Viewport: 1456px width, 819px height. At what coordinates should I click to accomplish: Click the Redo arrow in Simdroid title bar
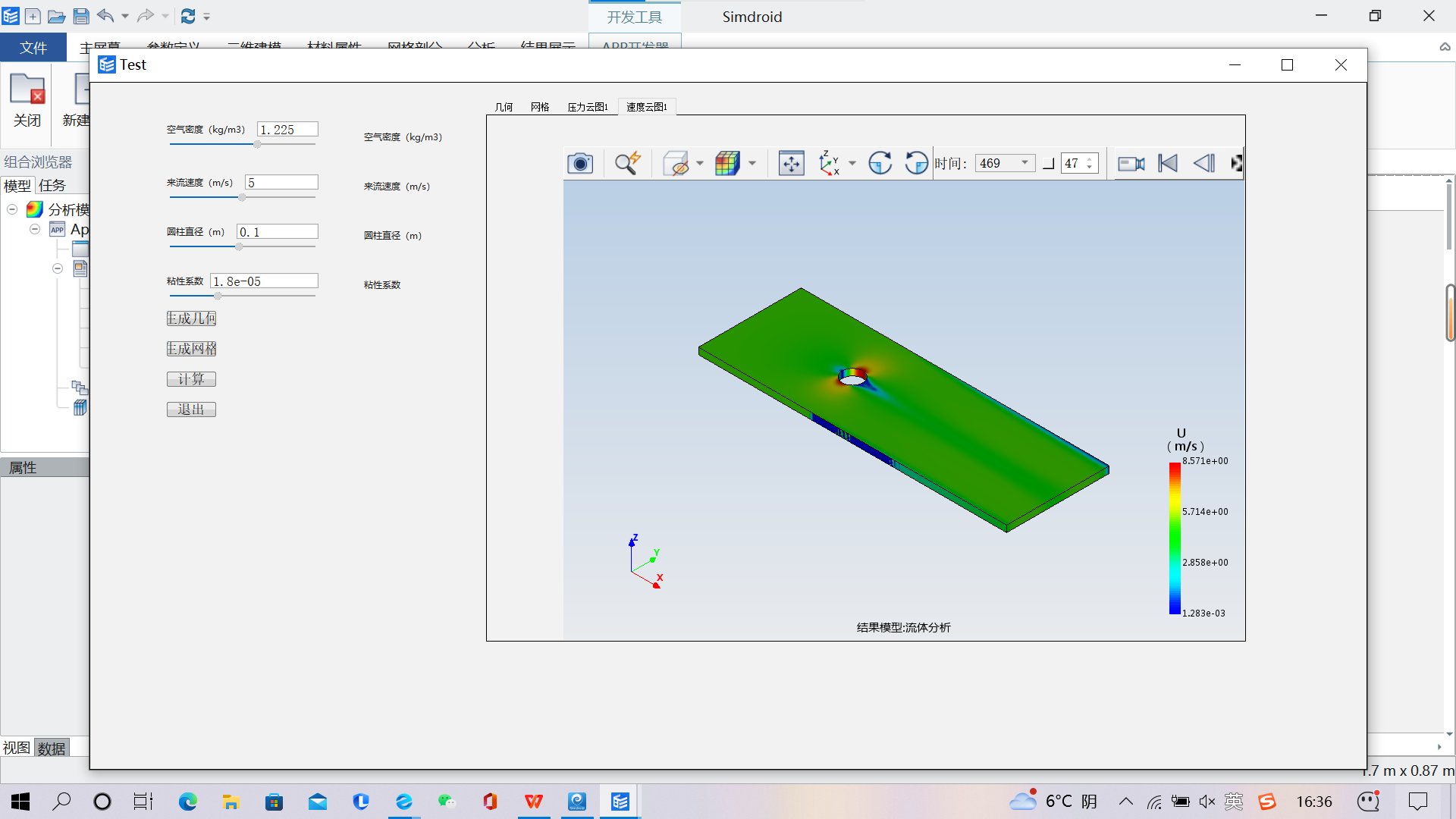coord(145,15)
